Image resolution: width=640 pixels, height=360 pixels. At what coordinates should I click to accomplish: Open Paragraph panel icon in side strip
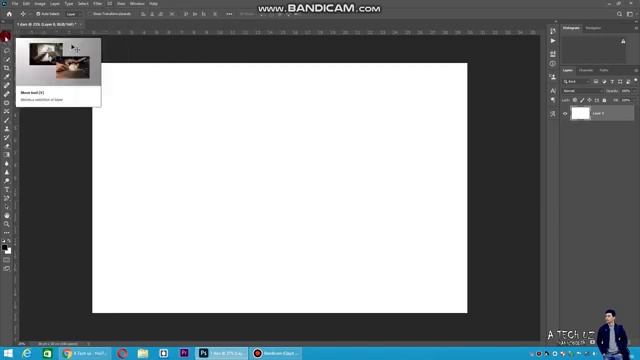pos(553,100)
